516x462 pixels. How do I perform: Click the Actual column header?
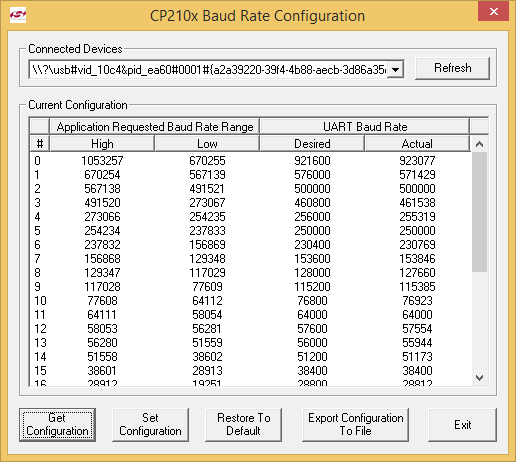[x=417, y=144]
